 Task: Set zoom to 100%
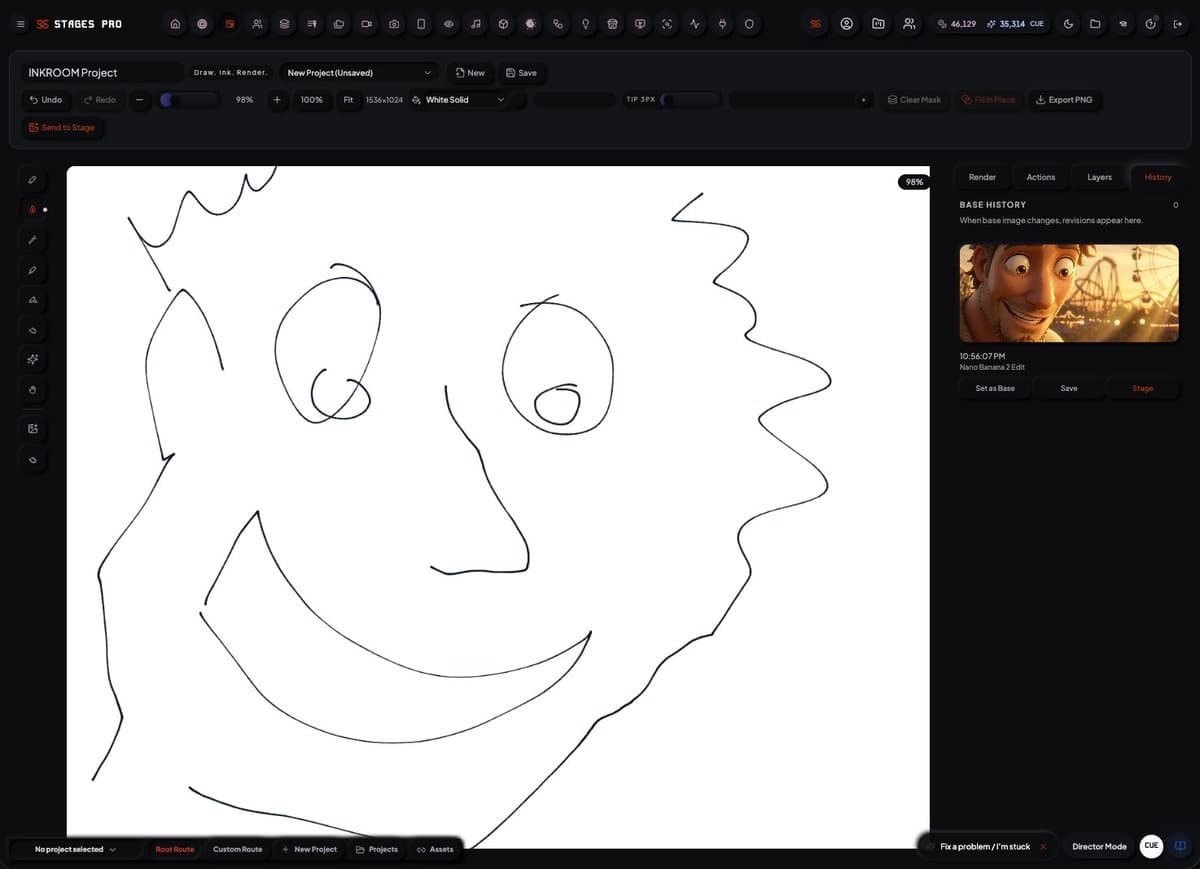pos(312,100)
